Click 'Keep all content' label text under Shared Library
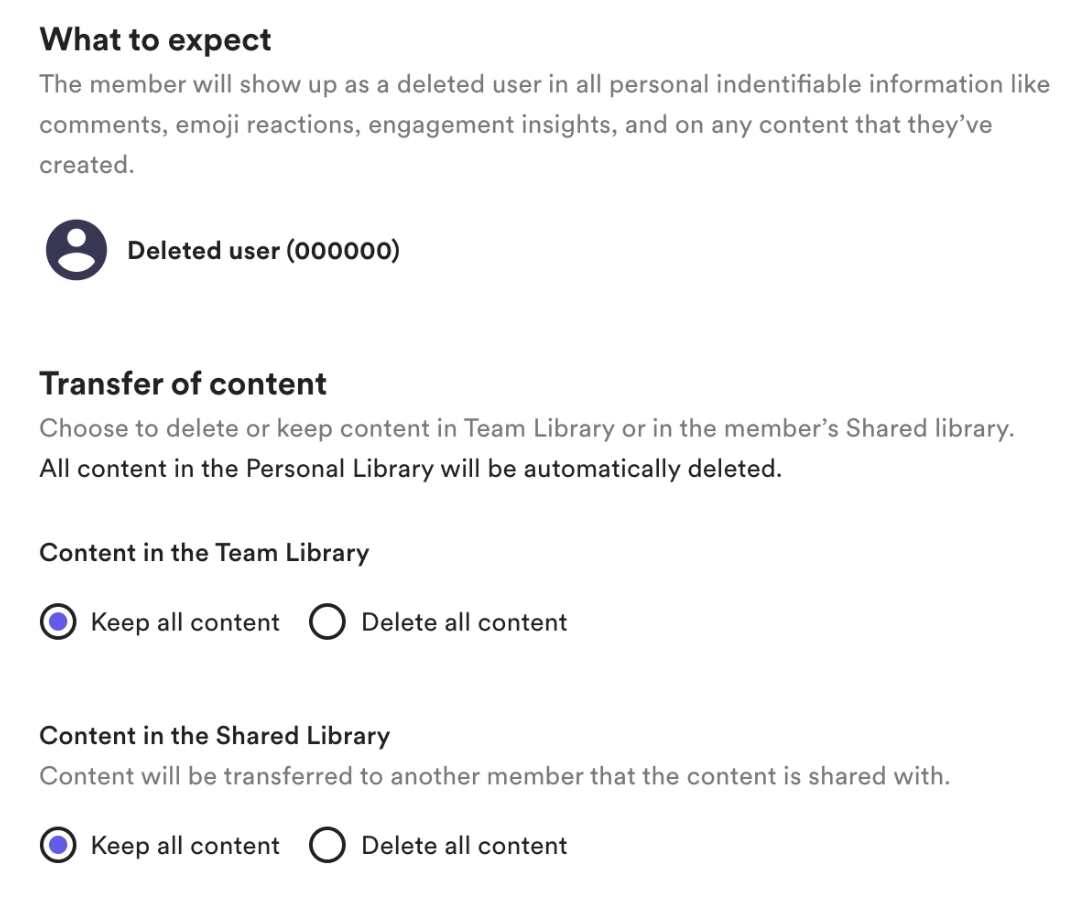Viewport: 1082px width, 906px height. [185, 846]
